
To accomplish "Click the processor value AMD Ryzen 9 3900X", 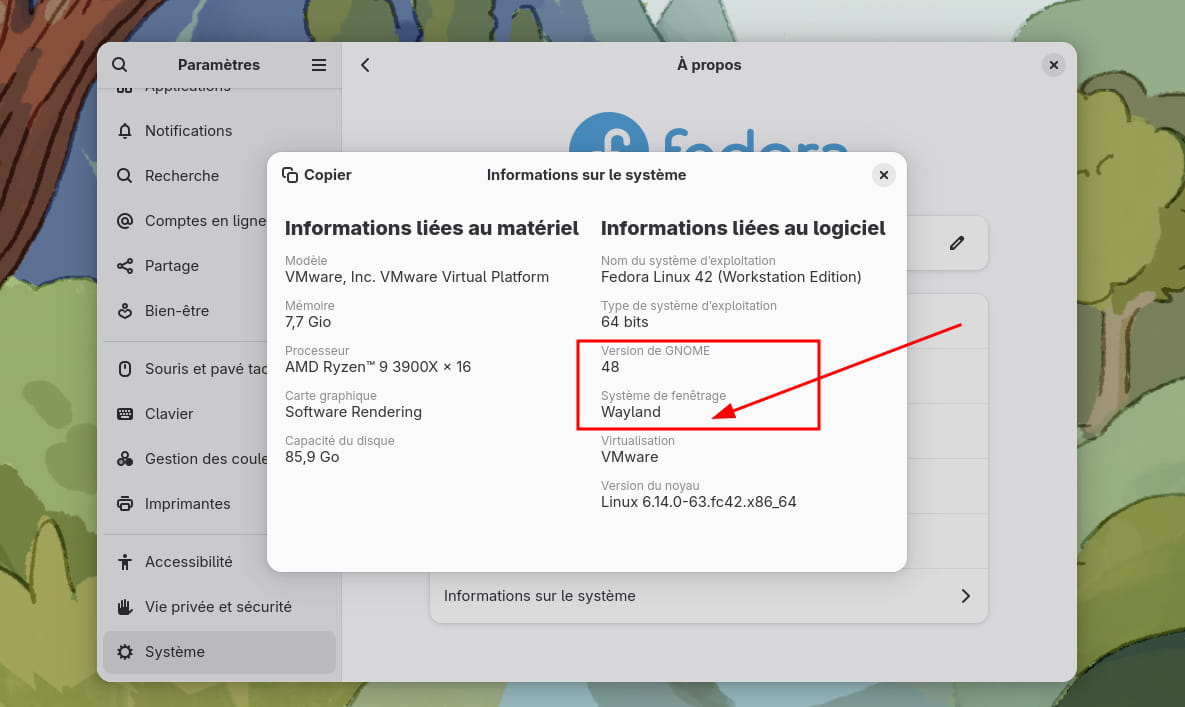I will (378, 367).
